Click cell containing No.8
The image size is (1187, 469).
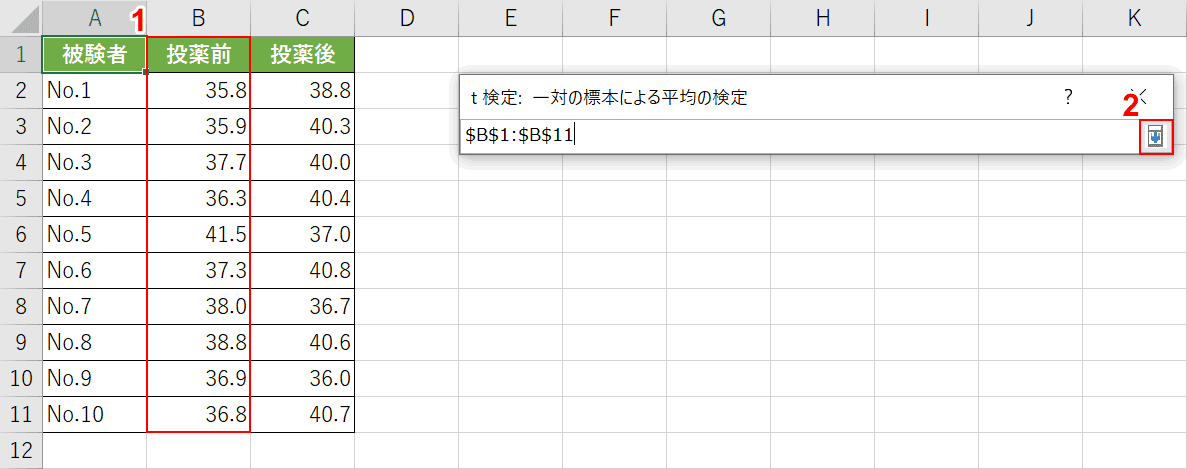point(95,342)
